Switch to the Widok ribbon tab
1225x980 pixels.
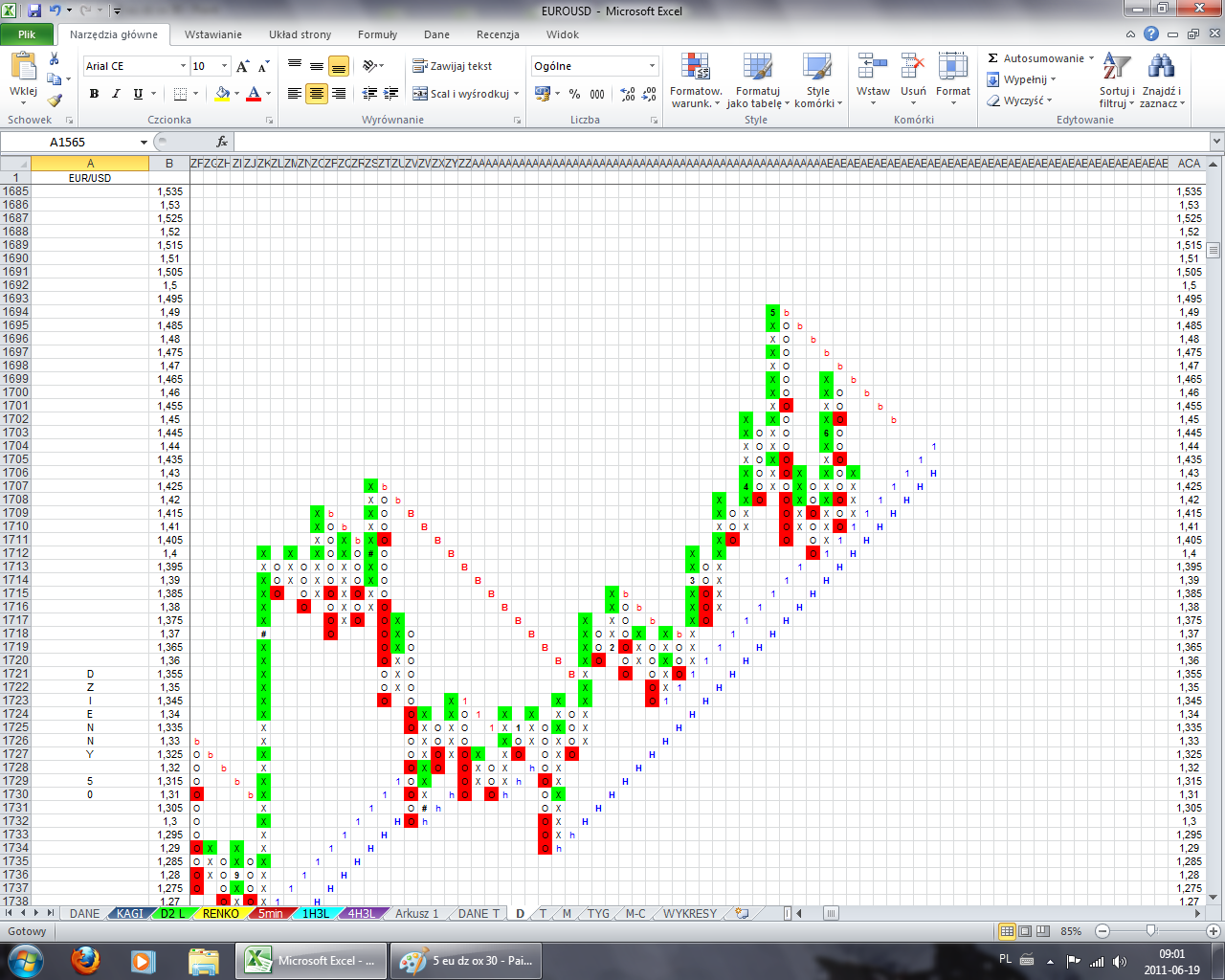(x=563, y=34)
